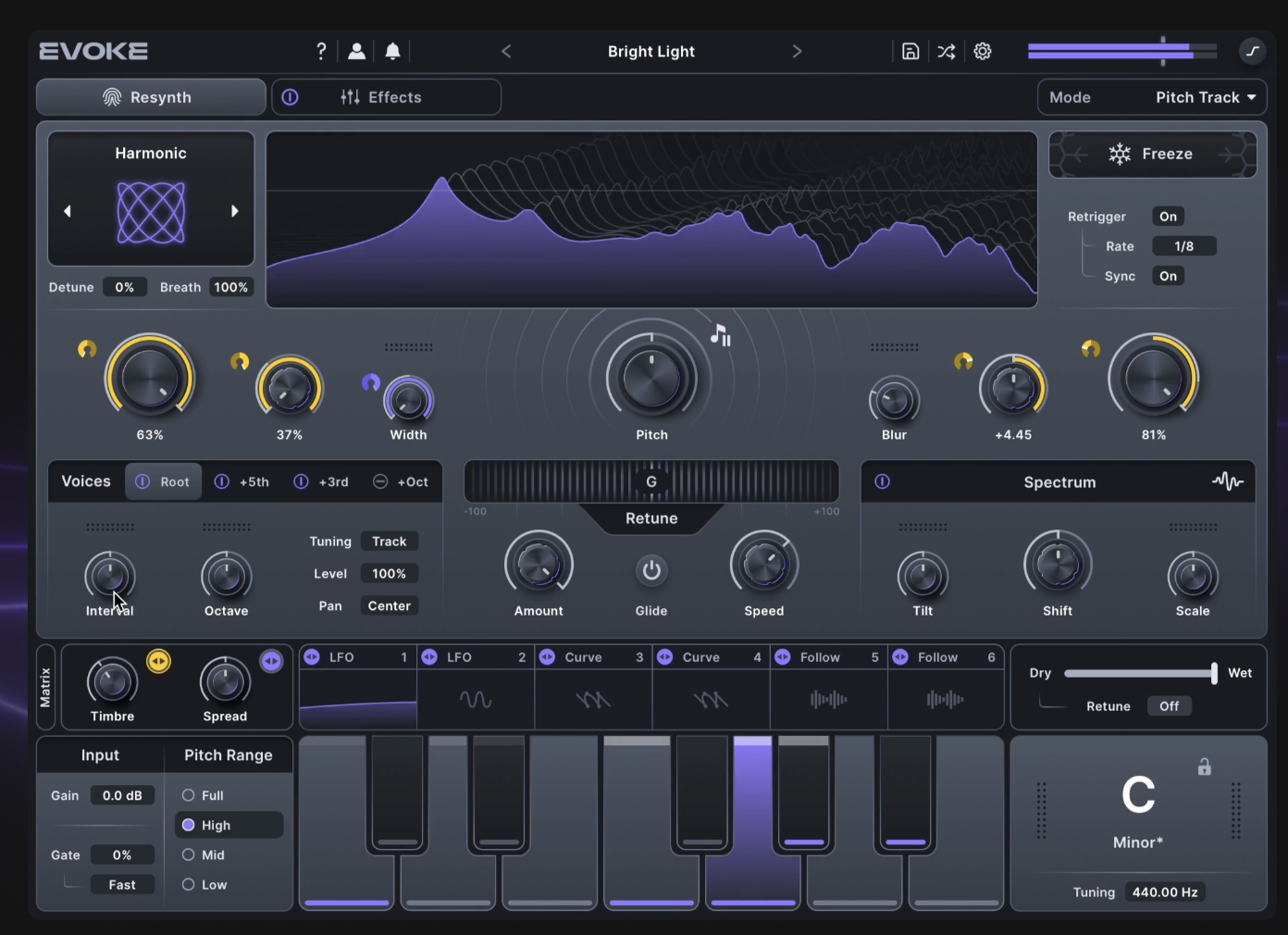This screenshot has width=1288, height=935.
Task: Click the modulation icon beside the 63% knob
Action: click(87, 349)
